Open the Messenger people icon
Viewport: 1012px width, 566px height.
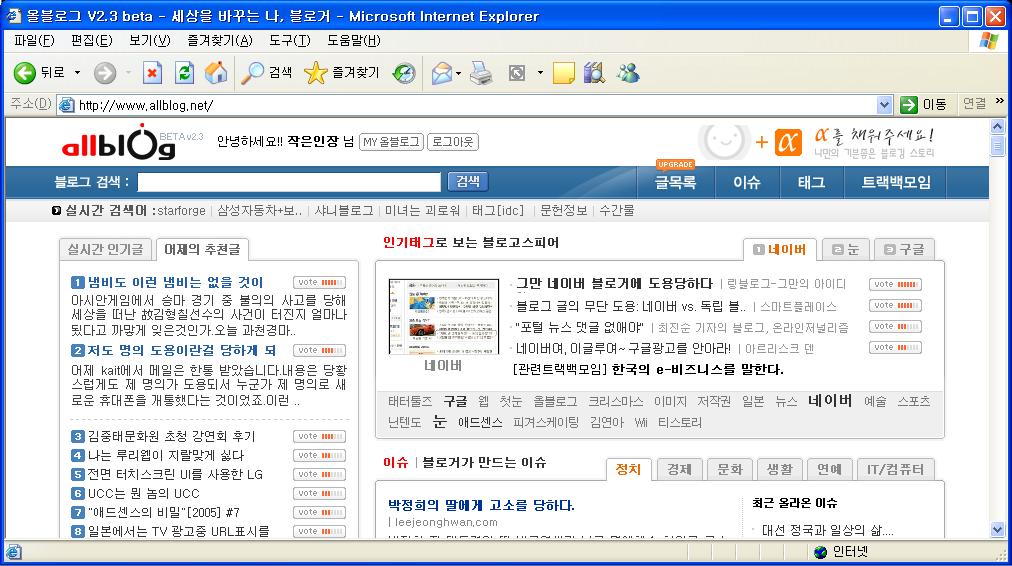(x=627, y=73)
